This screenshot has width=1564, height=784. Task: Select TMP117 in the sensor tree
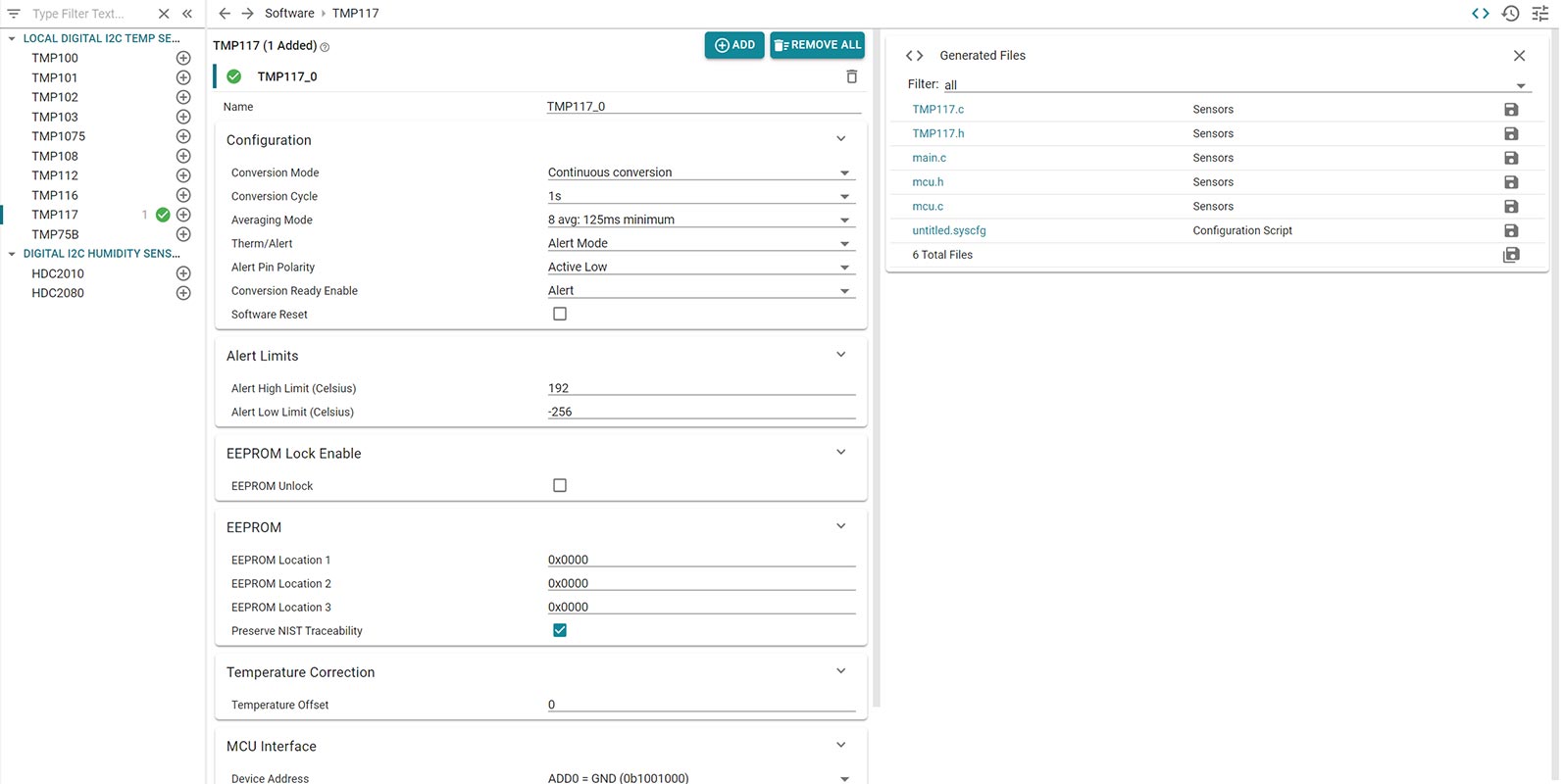(x=55, y=215)
